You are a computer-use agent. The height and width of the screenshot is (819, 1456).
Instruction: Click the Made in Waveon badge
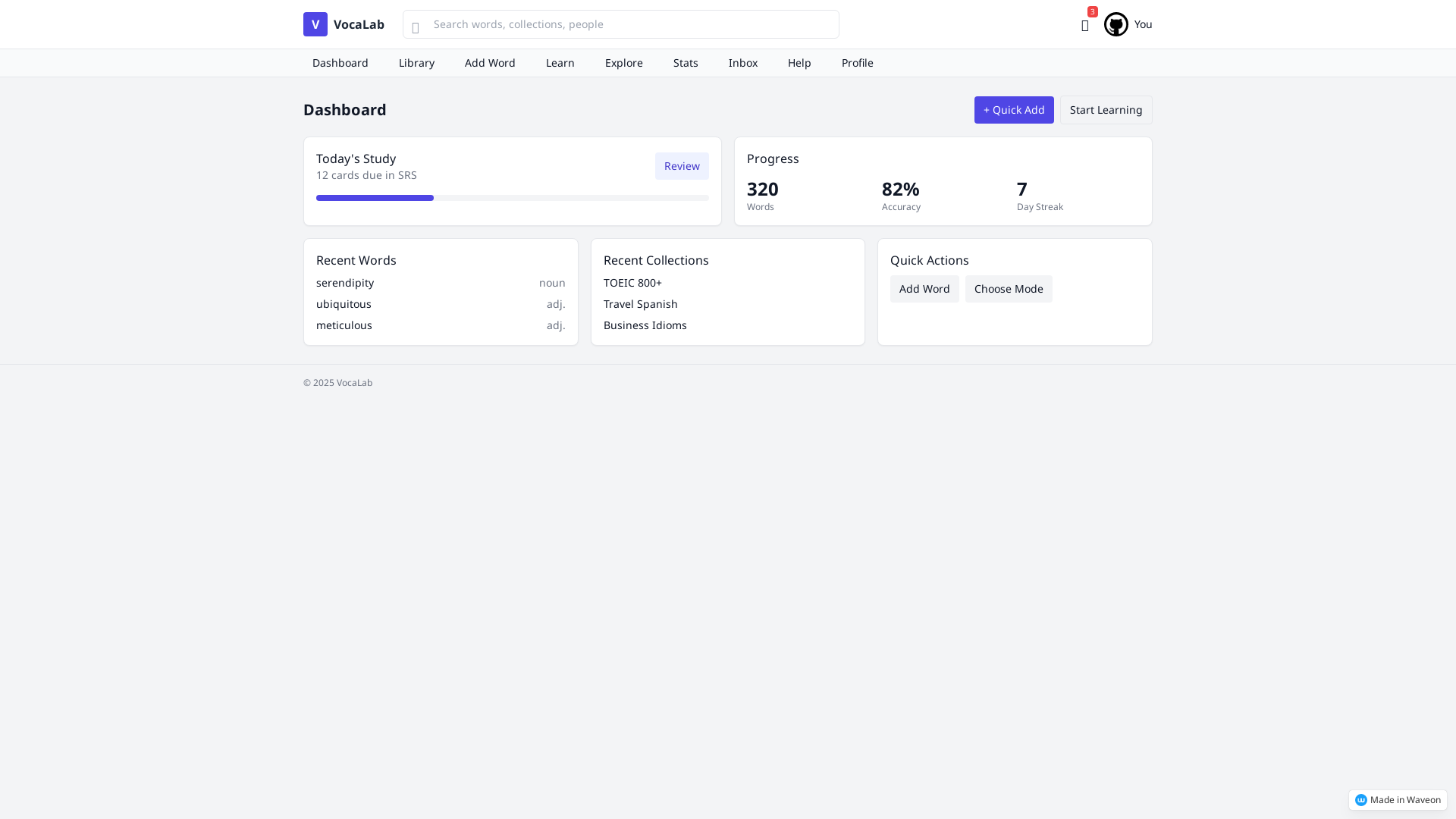click(1397, 799)
